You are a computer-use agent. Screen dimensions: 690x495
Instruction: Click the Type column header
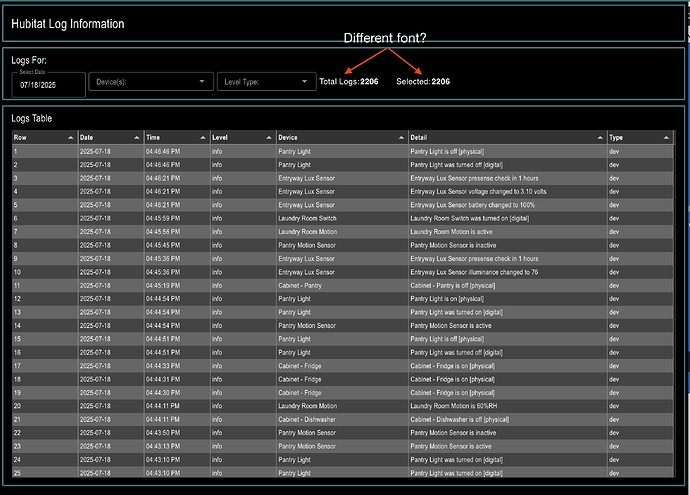[x=640, y=138]
